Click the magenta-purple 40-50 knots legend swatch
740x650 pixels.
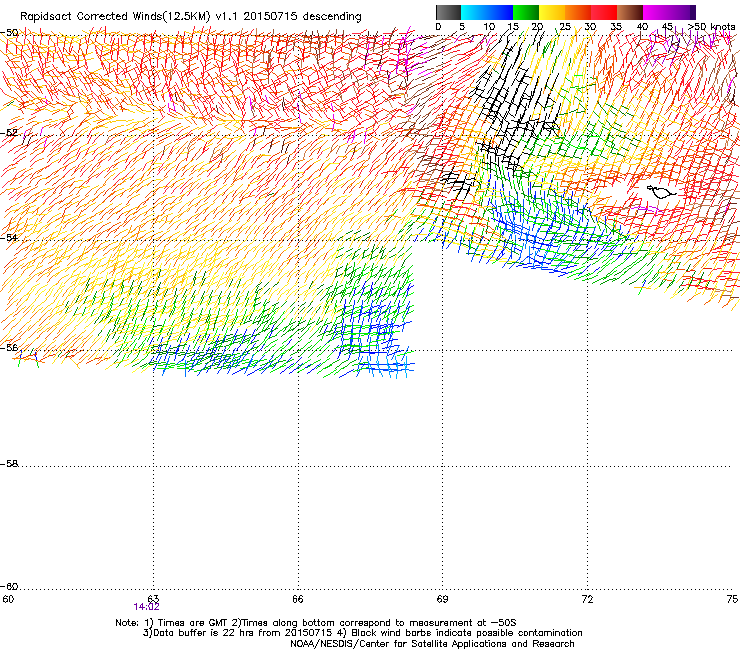(x=669, y=12)
